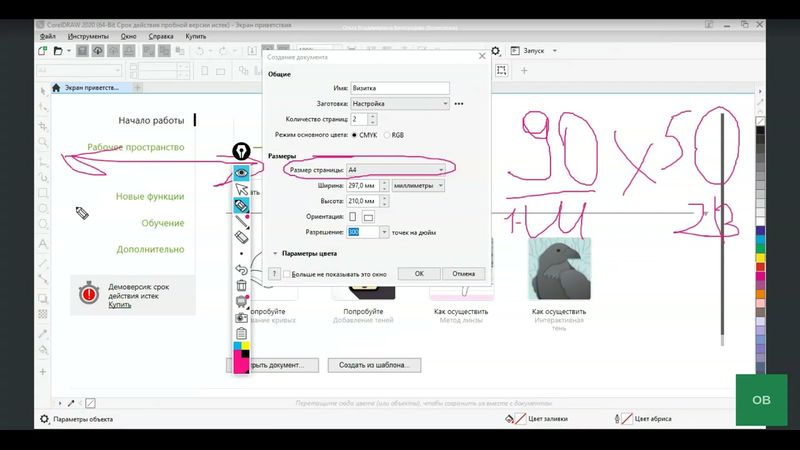Viewport: 800px width, 450px height.
Task: Click the pen nib icon on annotation toolbar
Action: click(x=241, y=151)
